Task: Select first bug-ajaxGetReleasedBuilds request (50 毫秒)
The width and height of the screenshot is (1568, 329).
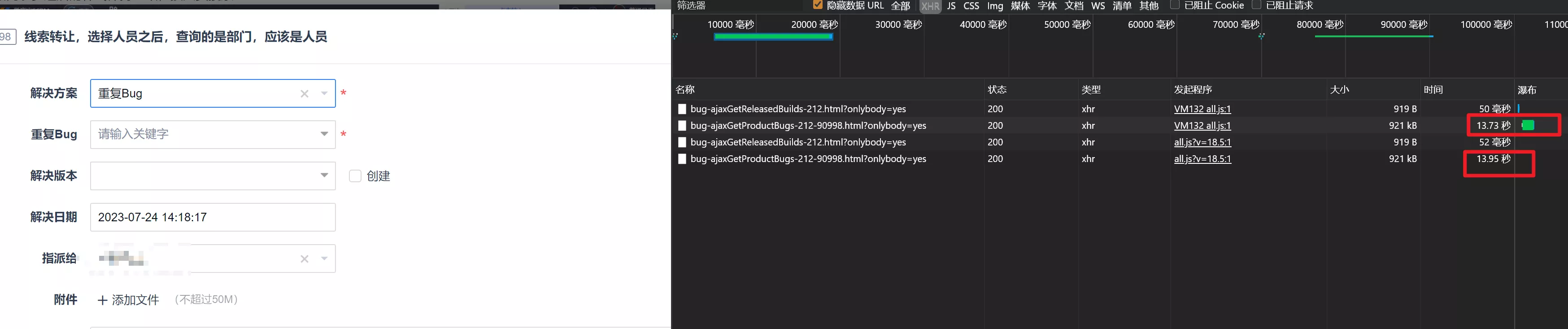Action: click(798, 109)
